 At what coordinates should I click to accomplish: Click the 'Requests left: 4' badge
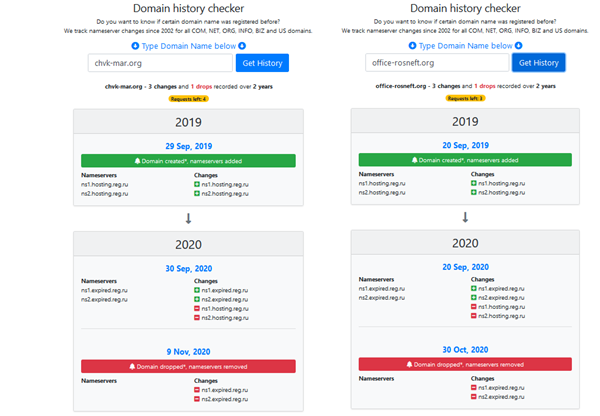188,100
